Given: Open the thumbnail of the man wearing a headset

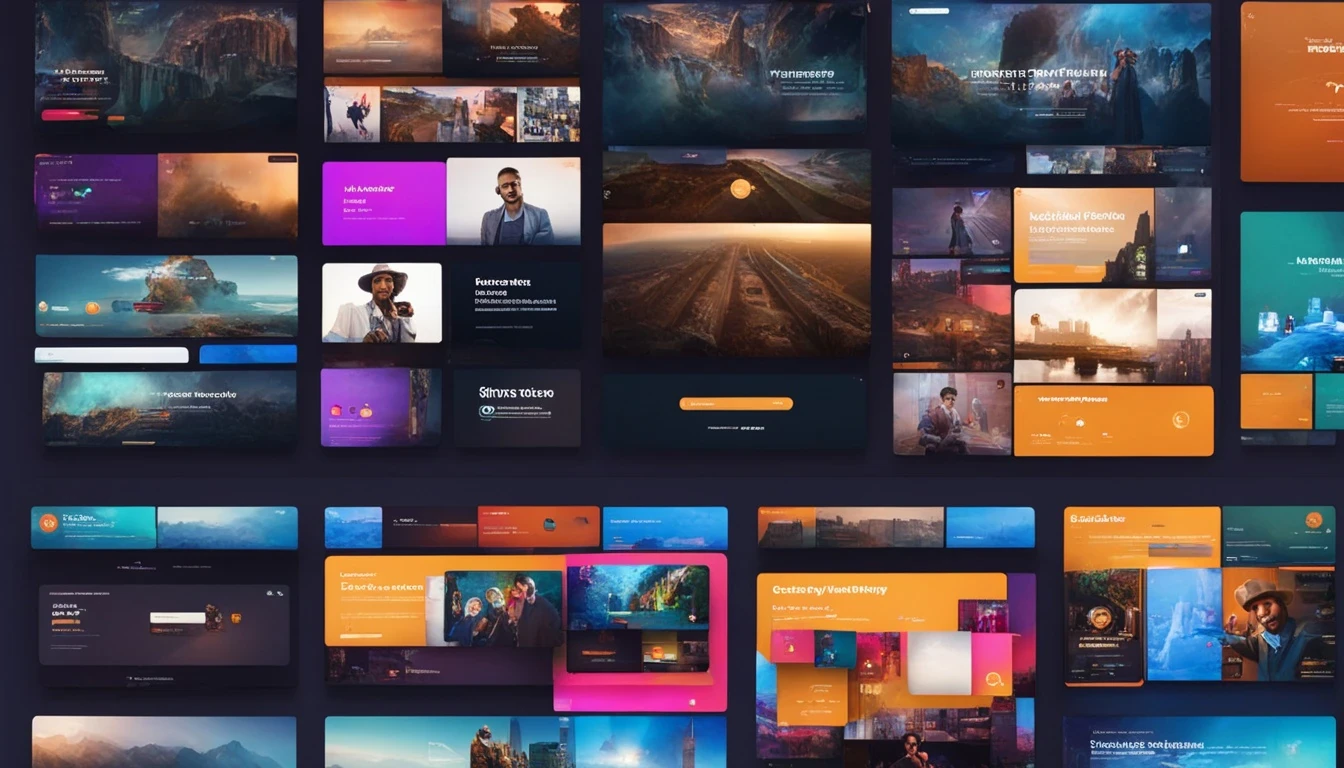Looking at the screenshot, I should point(513,201).
